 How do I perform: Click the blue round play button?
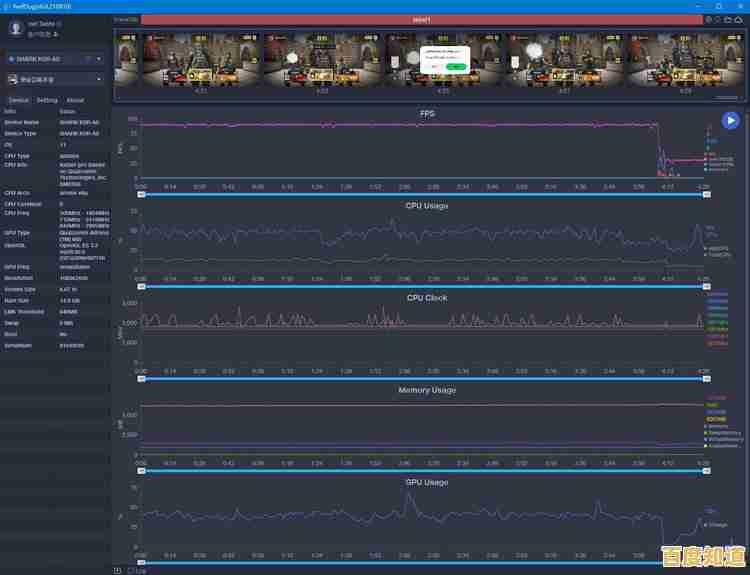(731, 120)
